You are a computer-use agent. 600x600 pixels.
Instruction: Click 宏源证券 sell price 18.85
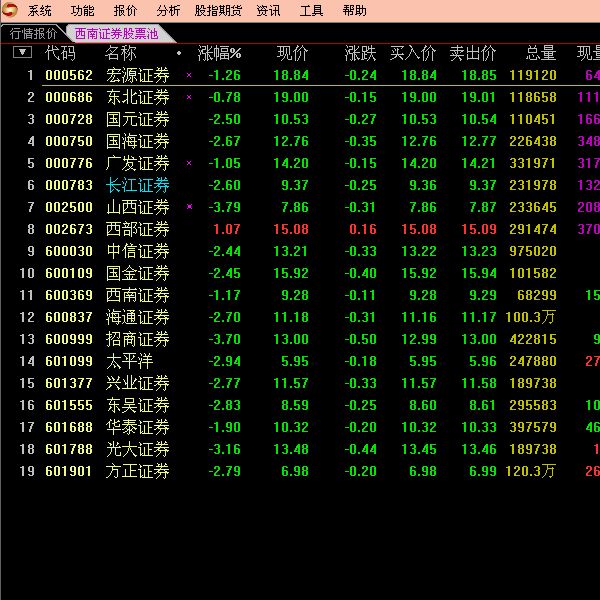(x=479, y=75)
